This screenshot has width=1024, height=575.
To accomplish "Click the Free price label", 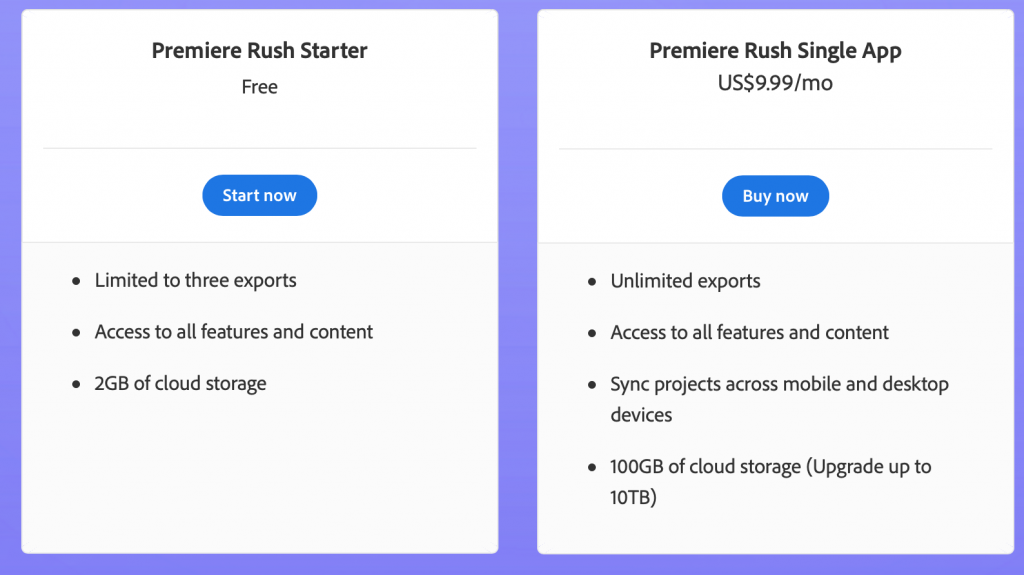I will (x=259, y=87).
